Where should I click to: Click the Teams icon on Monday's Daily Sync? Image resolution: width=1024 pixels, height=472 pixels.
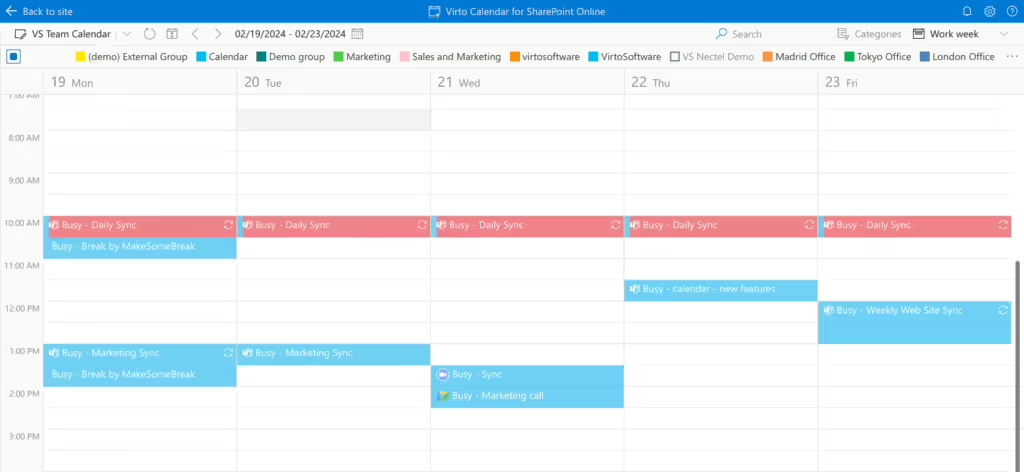point(55,225)
